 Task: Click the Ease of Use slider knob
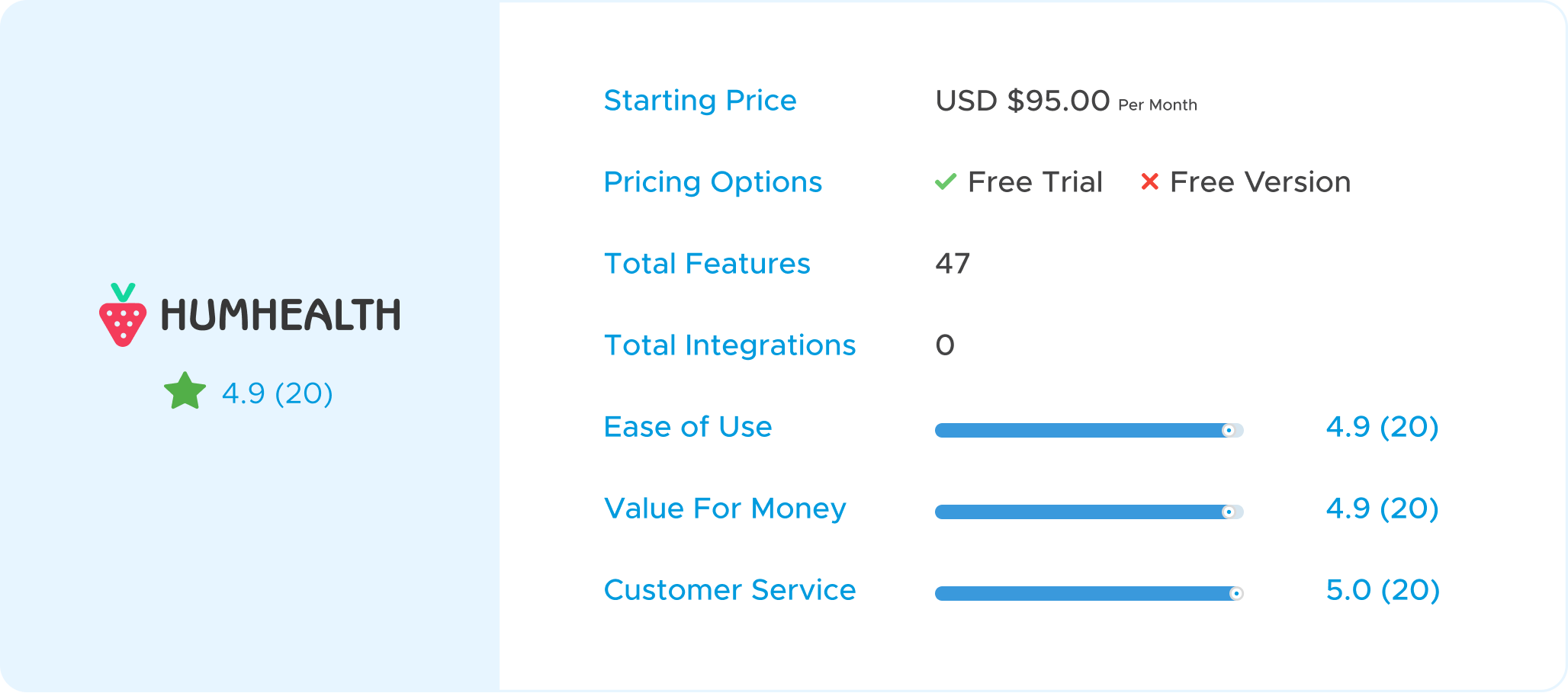click(x=1229, y=431)
